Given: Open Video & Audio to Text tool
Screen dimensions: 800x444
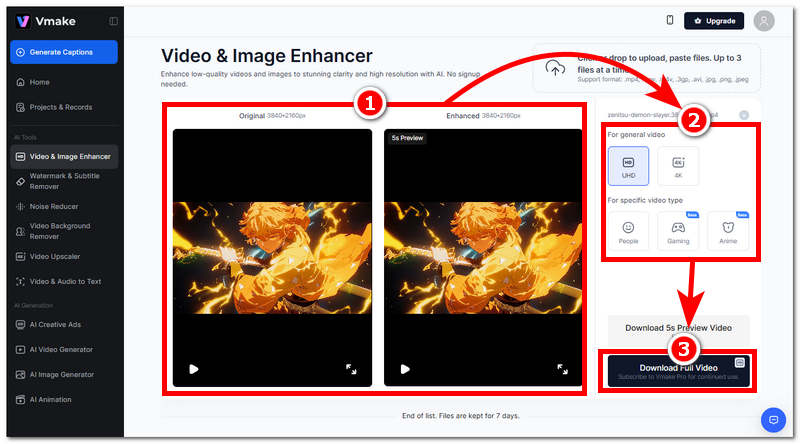Looking at the screenshot, I should click(64, 281).
